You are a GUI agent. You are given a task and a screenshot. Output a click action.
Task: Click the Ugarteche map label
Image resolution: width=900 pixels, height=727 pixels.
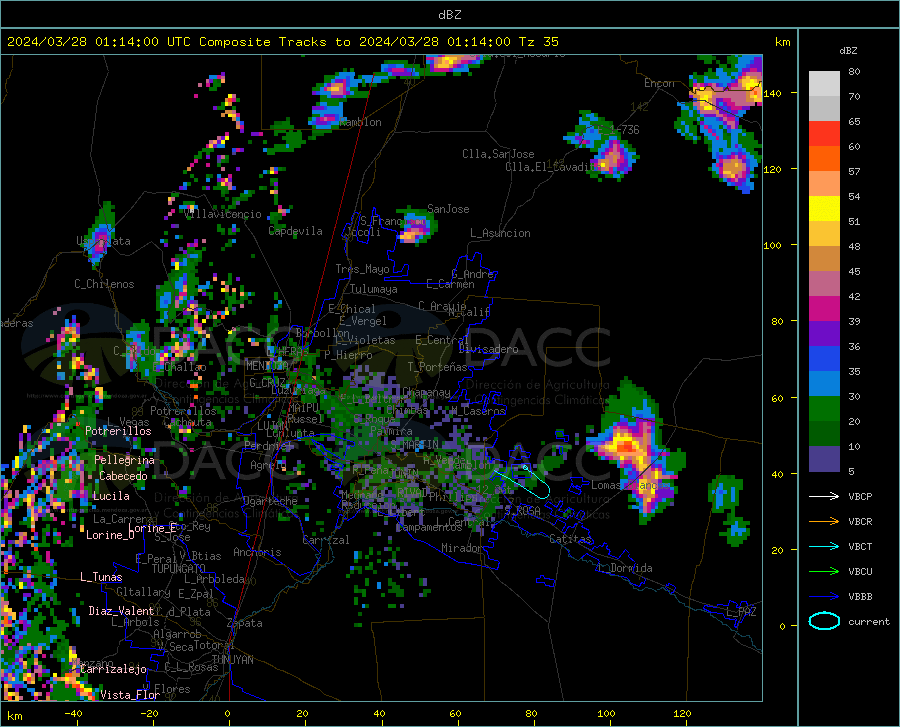click(x=270, y=501)
